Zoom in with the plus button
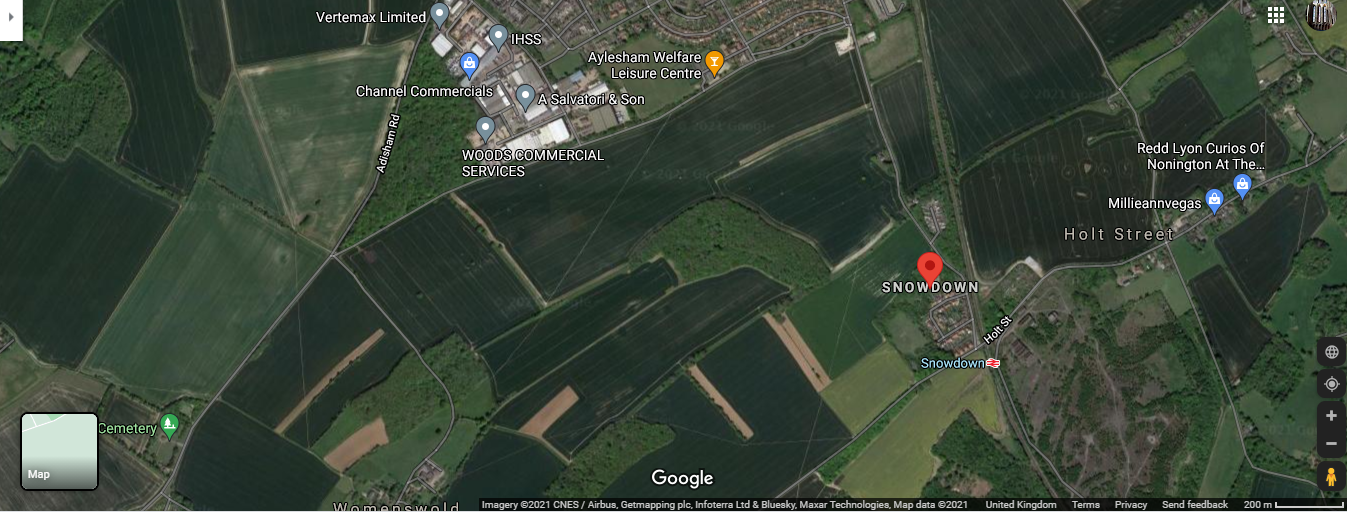Image resolution: width=1347 pixels, height=513 pixels. point(1331,415)
